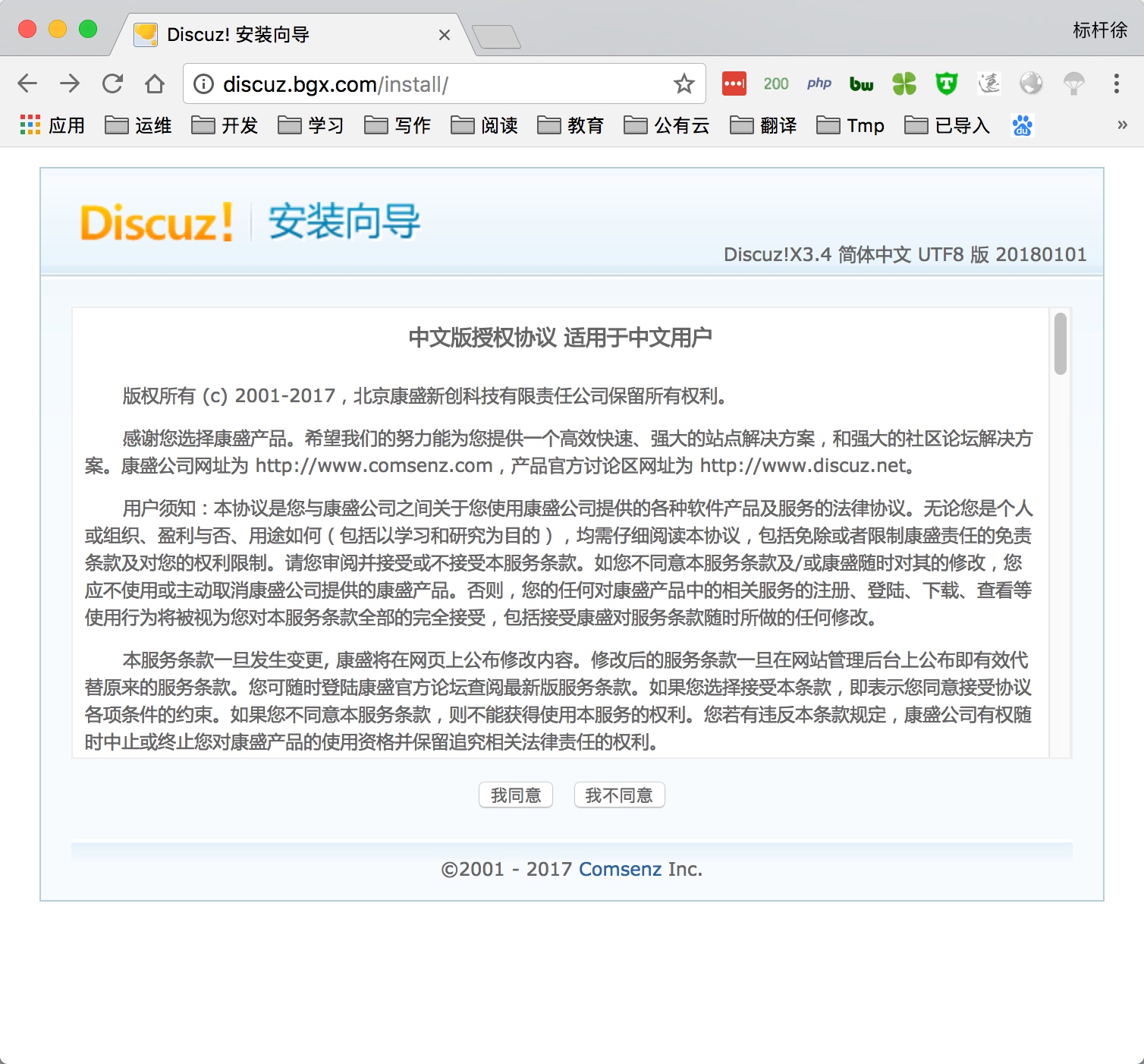
Task: Open the 翻译 bookmark folder
Action: pos(763,125)
